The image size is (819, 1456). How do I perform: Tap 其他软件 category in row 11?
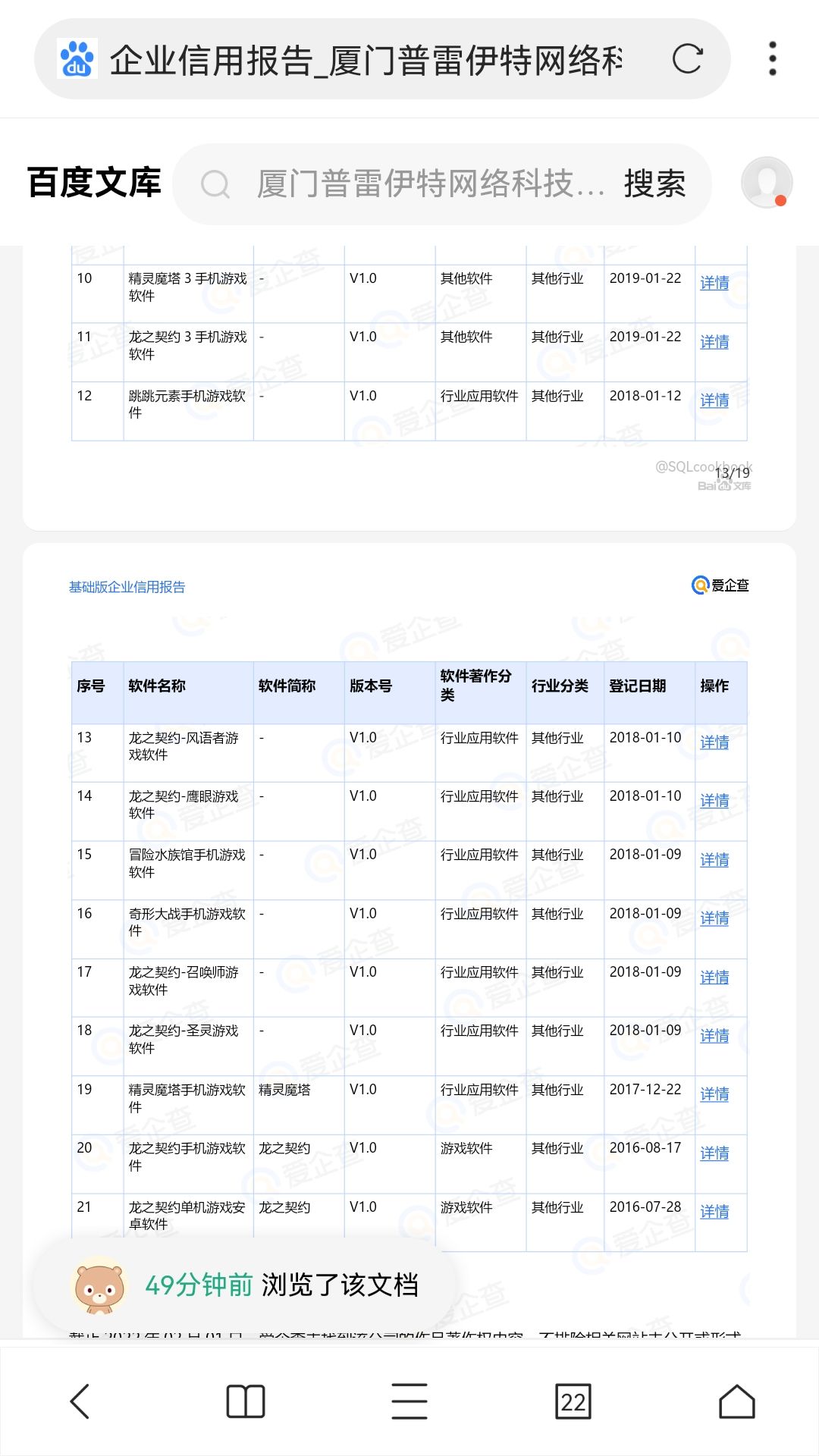tap(466, 337)
